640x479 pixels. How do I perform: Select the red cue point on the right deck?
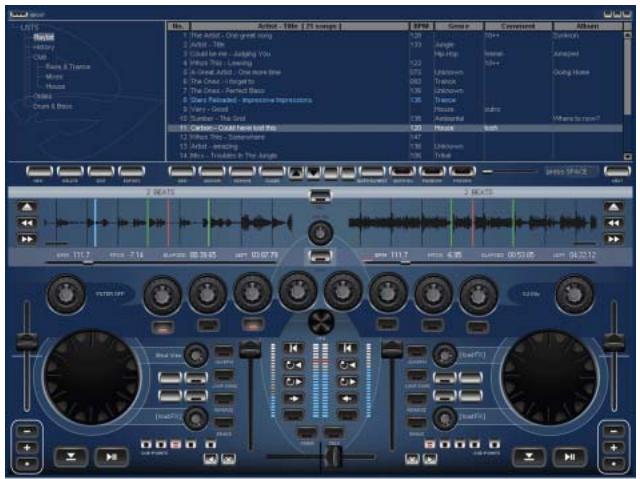coord(430,444)
